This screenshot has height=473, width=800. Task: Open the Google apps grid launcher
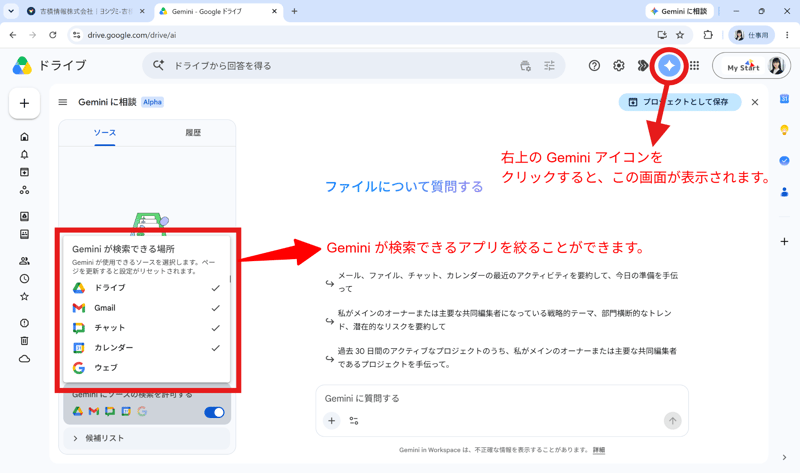(x=694, y=65)
